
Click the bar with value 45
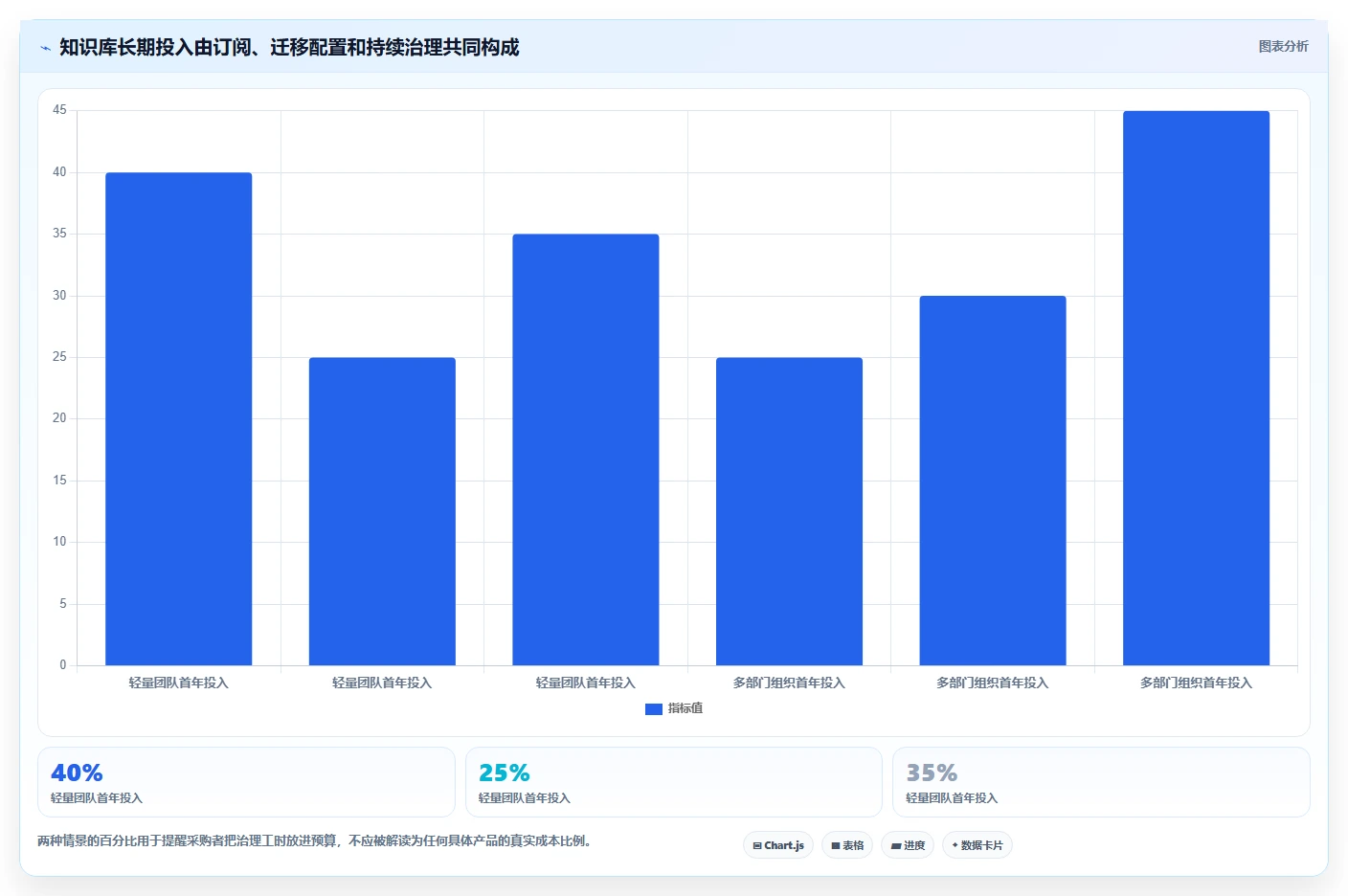[x=1196, y=388]
